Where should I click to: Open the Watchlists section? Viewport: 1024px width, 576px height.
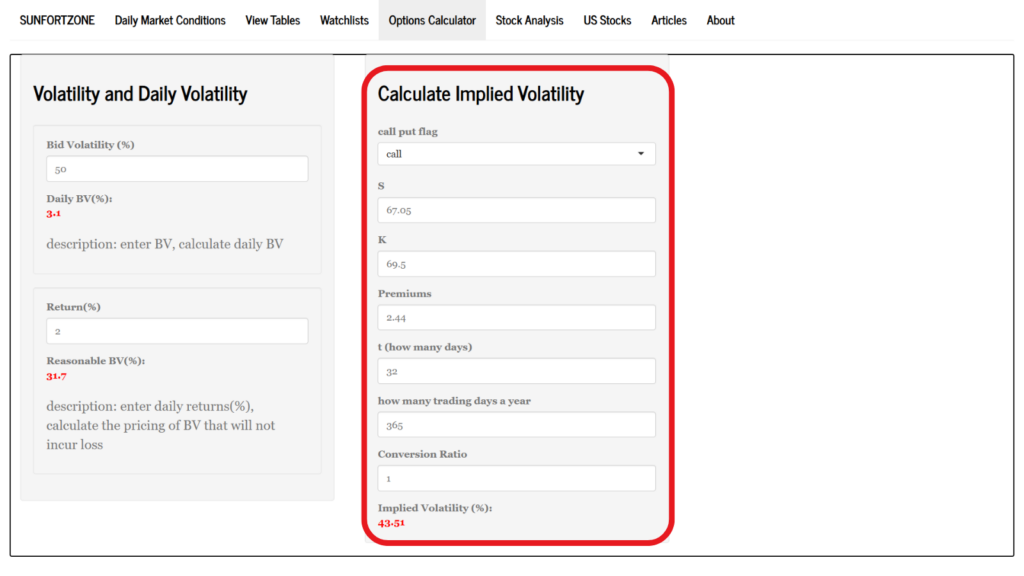tap(344, 19)
